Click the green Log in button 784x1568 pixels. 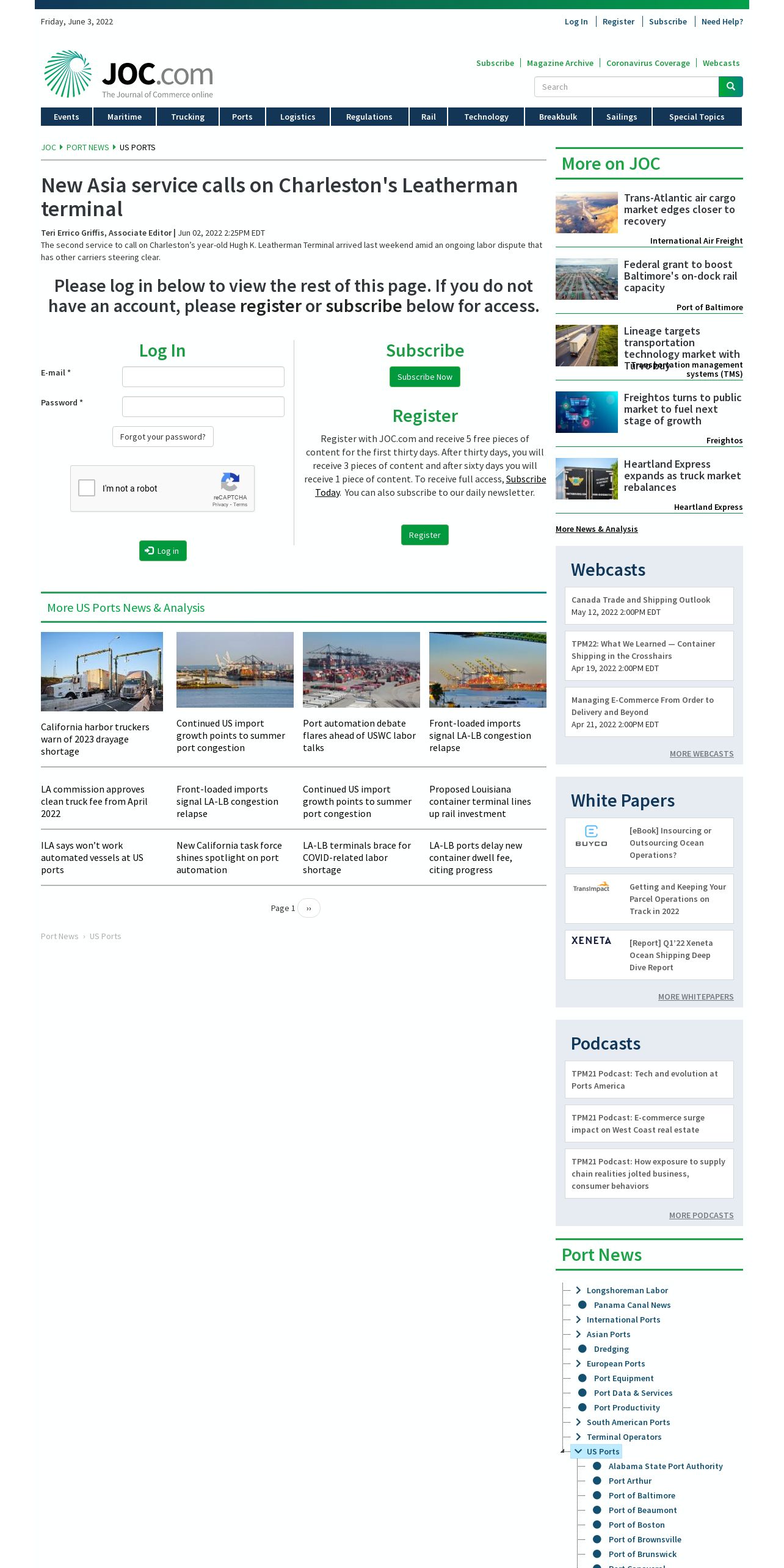163,551
